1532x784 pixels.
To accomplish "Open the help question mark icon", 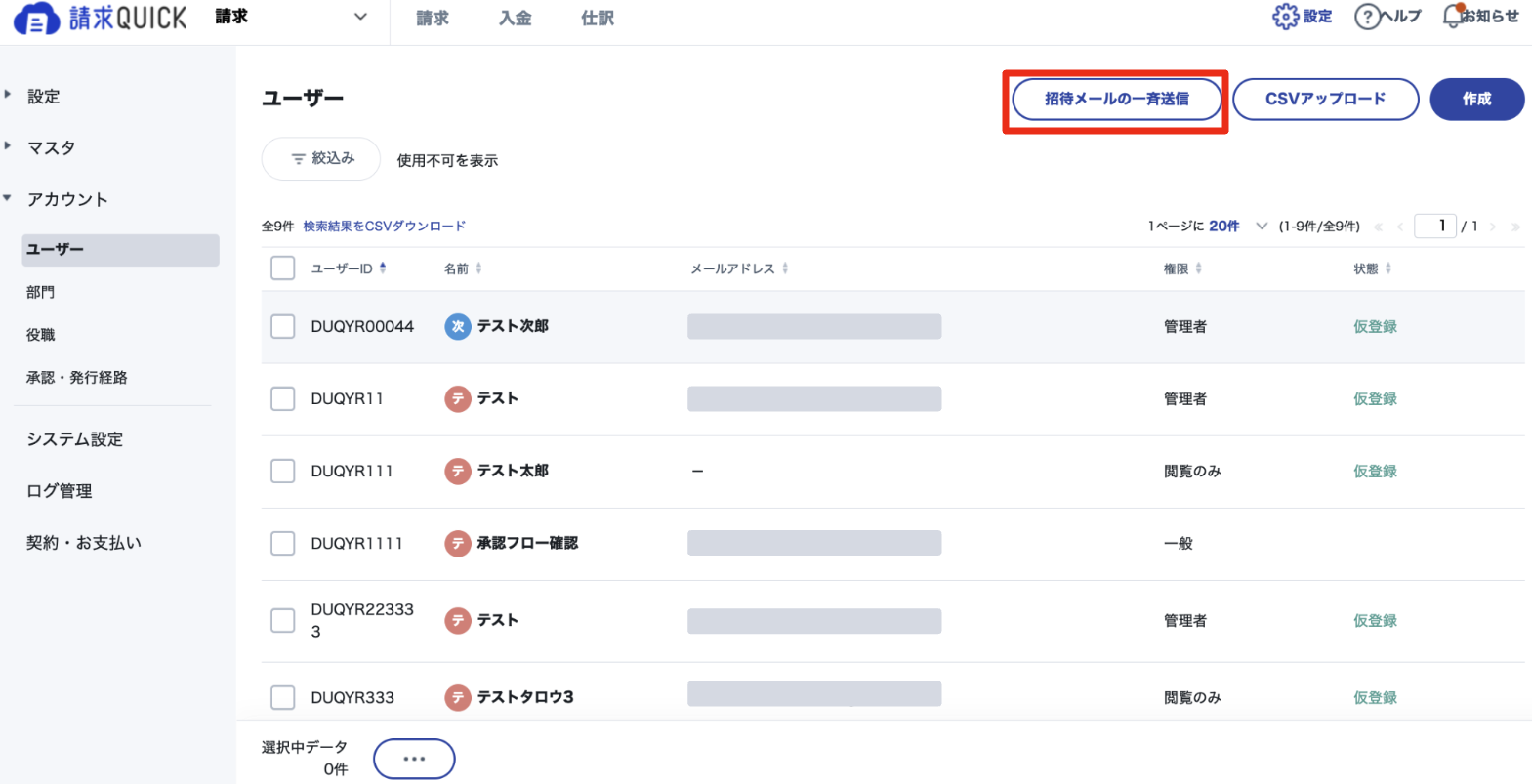I will coord(1367,17).
